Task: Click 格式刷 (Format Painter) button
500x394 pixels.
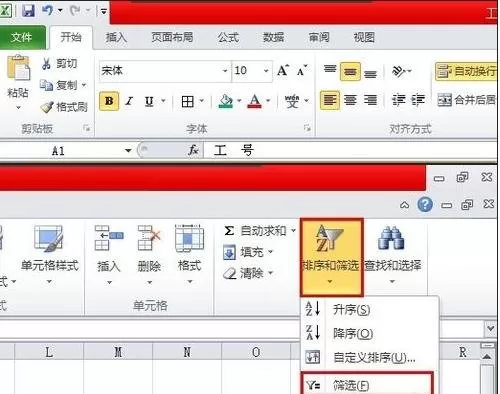Action: 64,107
